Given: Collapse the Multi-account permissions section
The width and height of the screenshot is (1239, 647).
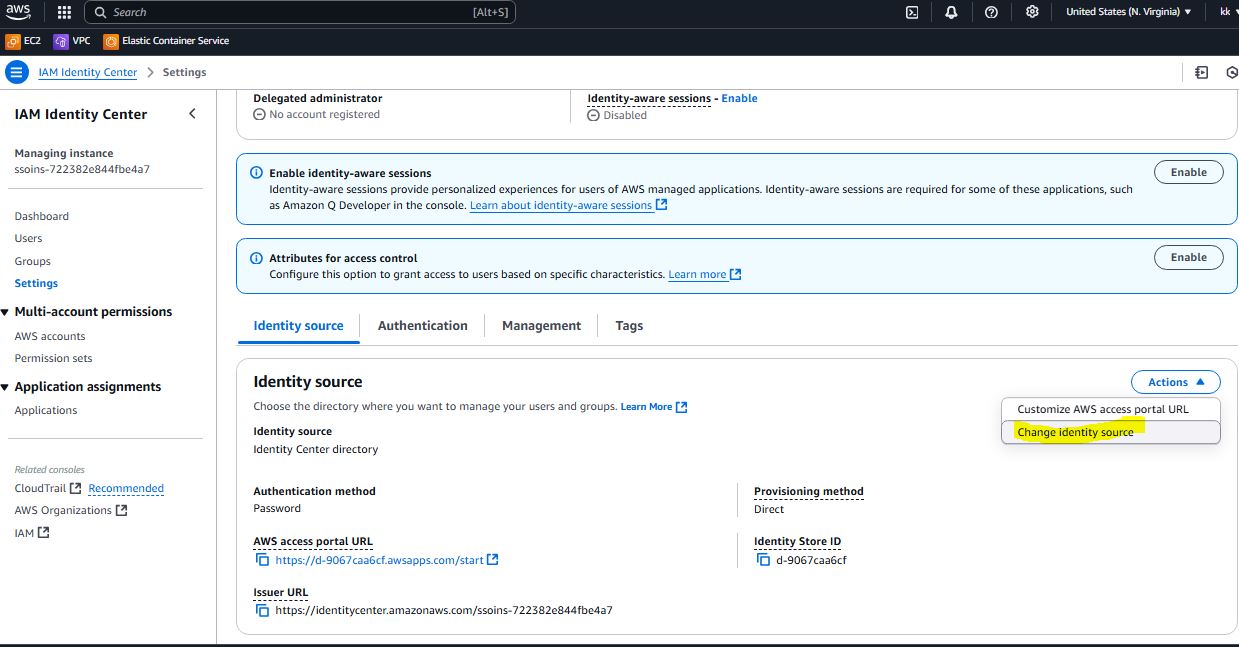Looking at the screenshot, I should tap(6, 312).
